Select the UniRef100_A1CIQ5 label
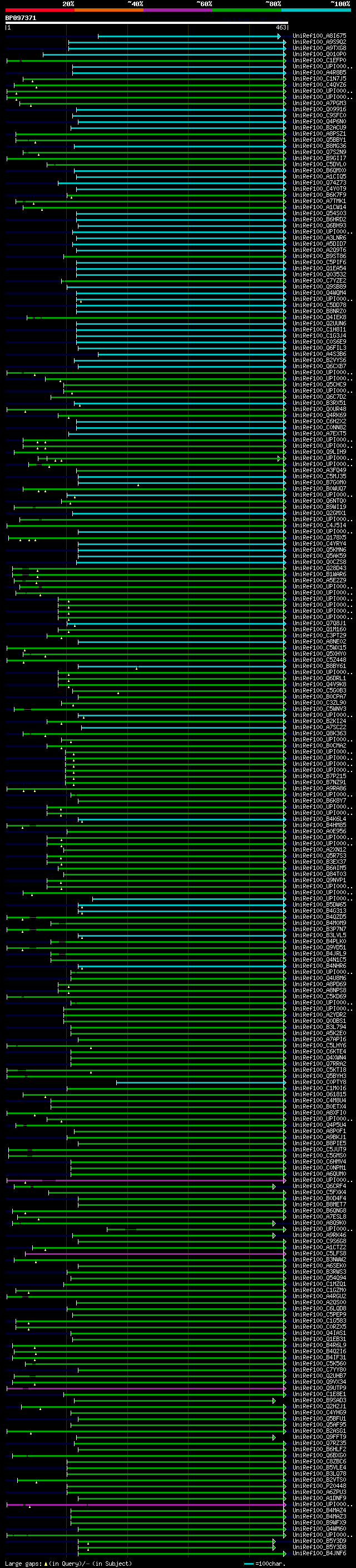The width and height of the screenshot is (356, 1568). click(x=319, y=177)
